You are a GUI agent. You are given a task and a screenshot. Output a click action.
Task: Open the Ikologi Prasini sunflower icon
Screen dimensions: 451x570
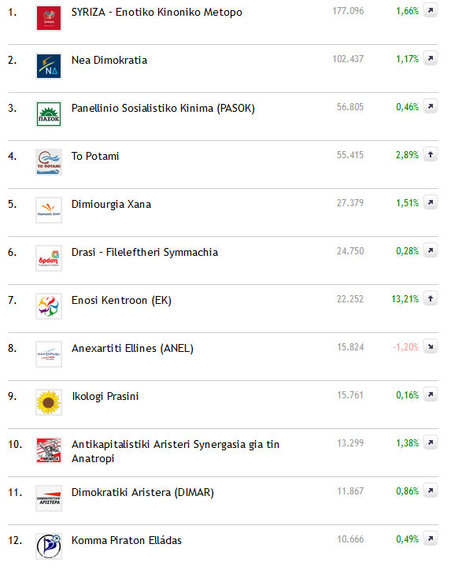[49, 402]
